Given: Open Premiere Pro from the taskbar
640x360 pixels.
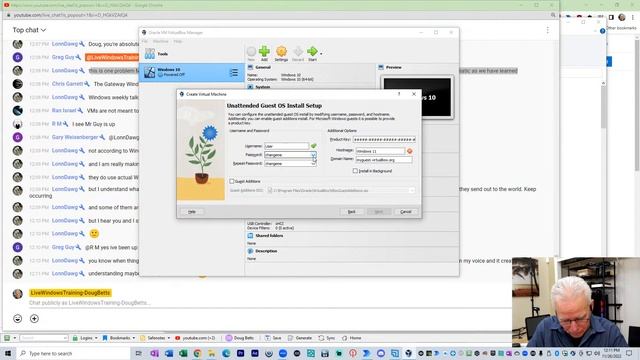Looking at the screenshot, I should tap(240, 353).
